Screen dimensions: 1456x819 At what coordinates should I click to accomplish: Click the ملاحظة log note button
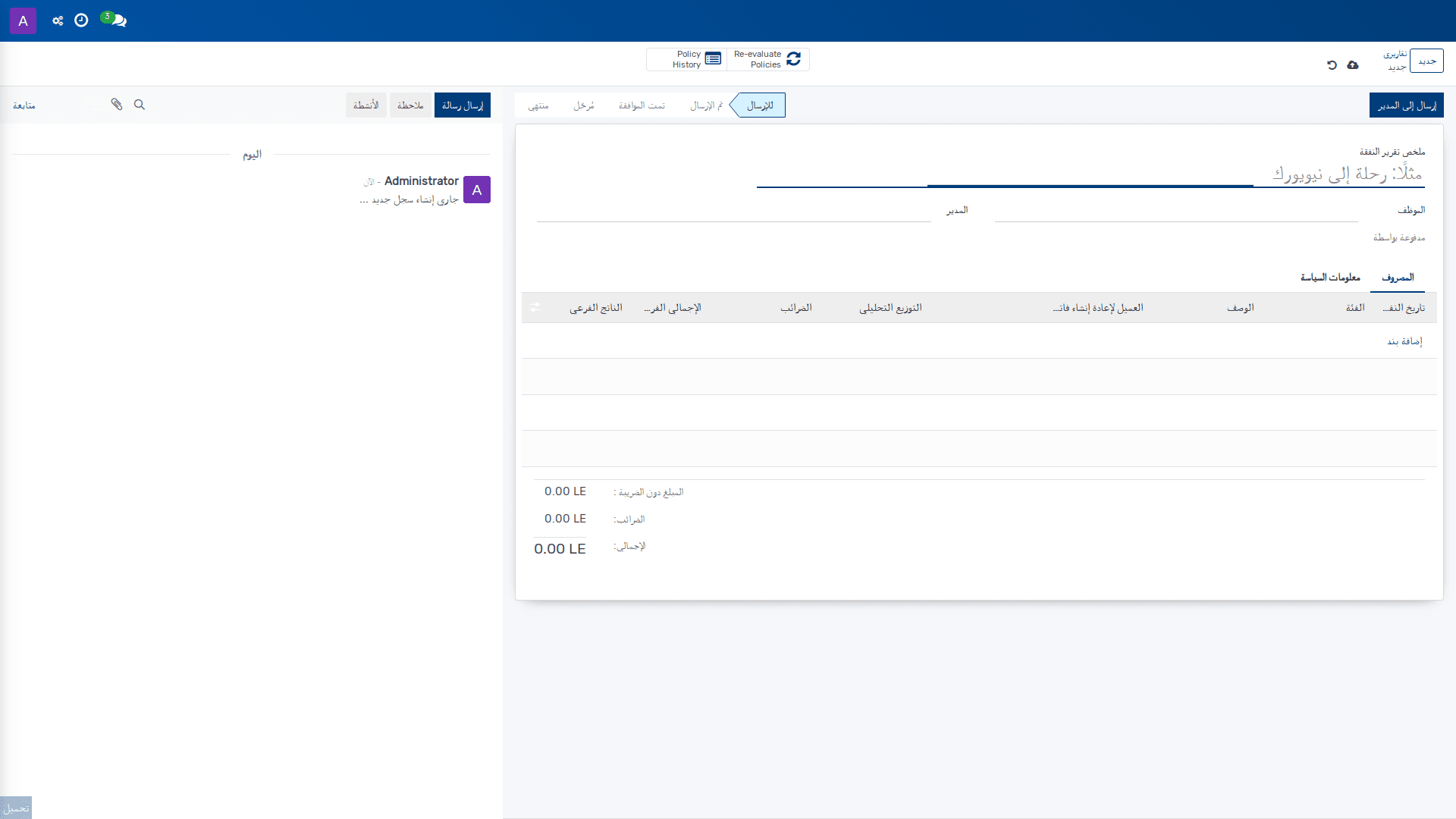coord(410,105)
